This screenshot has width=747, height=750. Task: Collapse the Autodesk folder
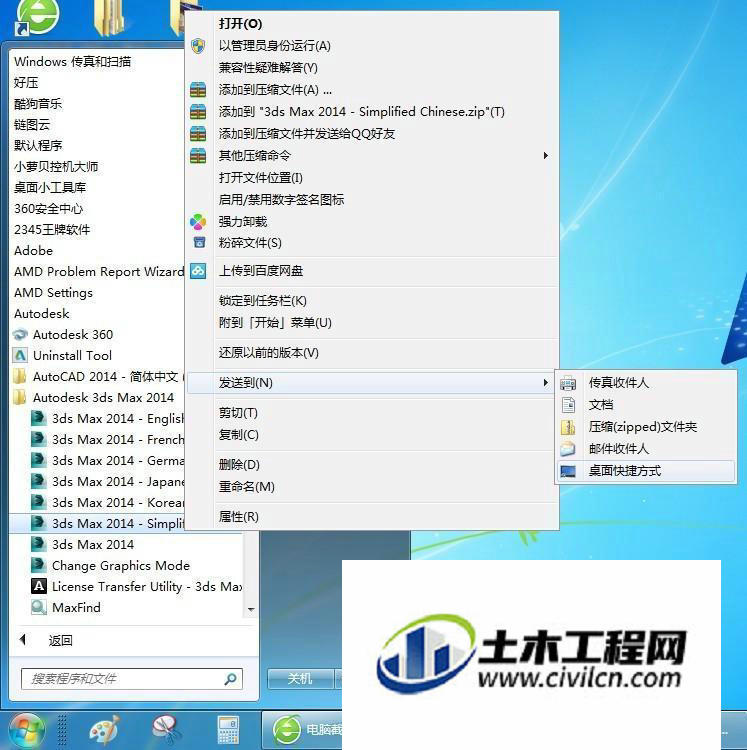[42, 314]
